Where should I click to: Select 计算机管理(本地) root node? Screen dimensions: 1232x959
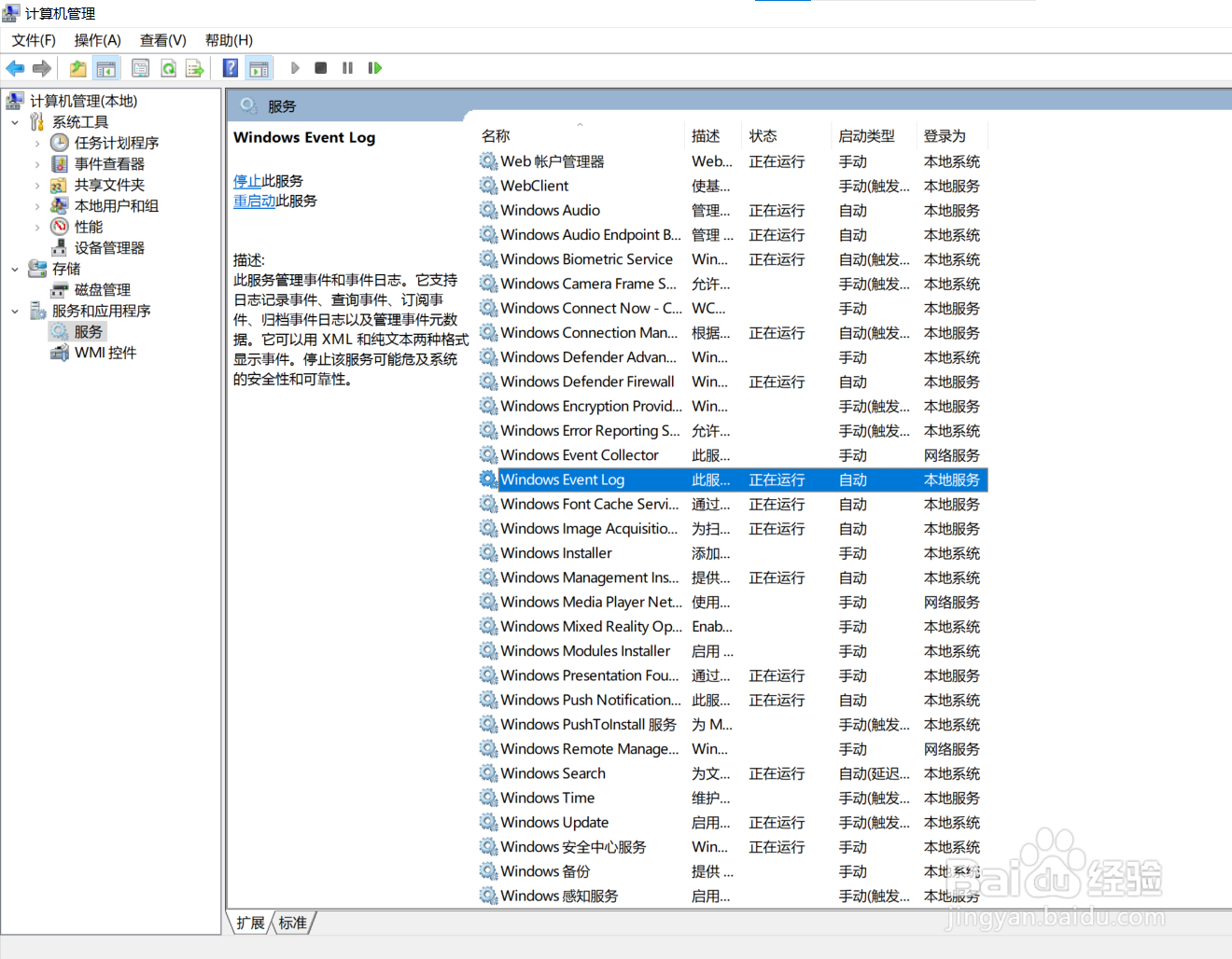coord(83,101)
